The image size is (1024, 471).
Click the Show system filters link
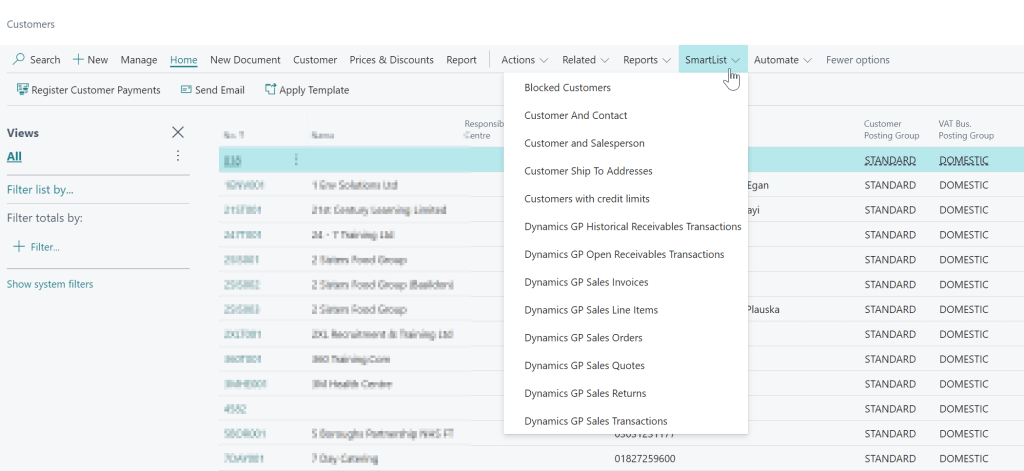(x=50, y=284)
